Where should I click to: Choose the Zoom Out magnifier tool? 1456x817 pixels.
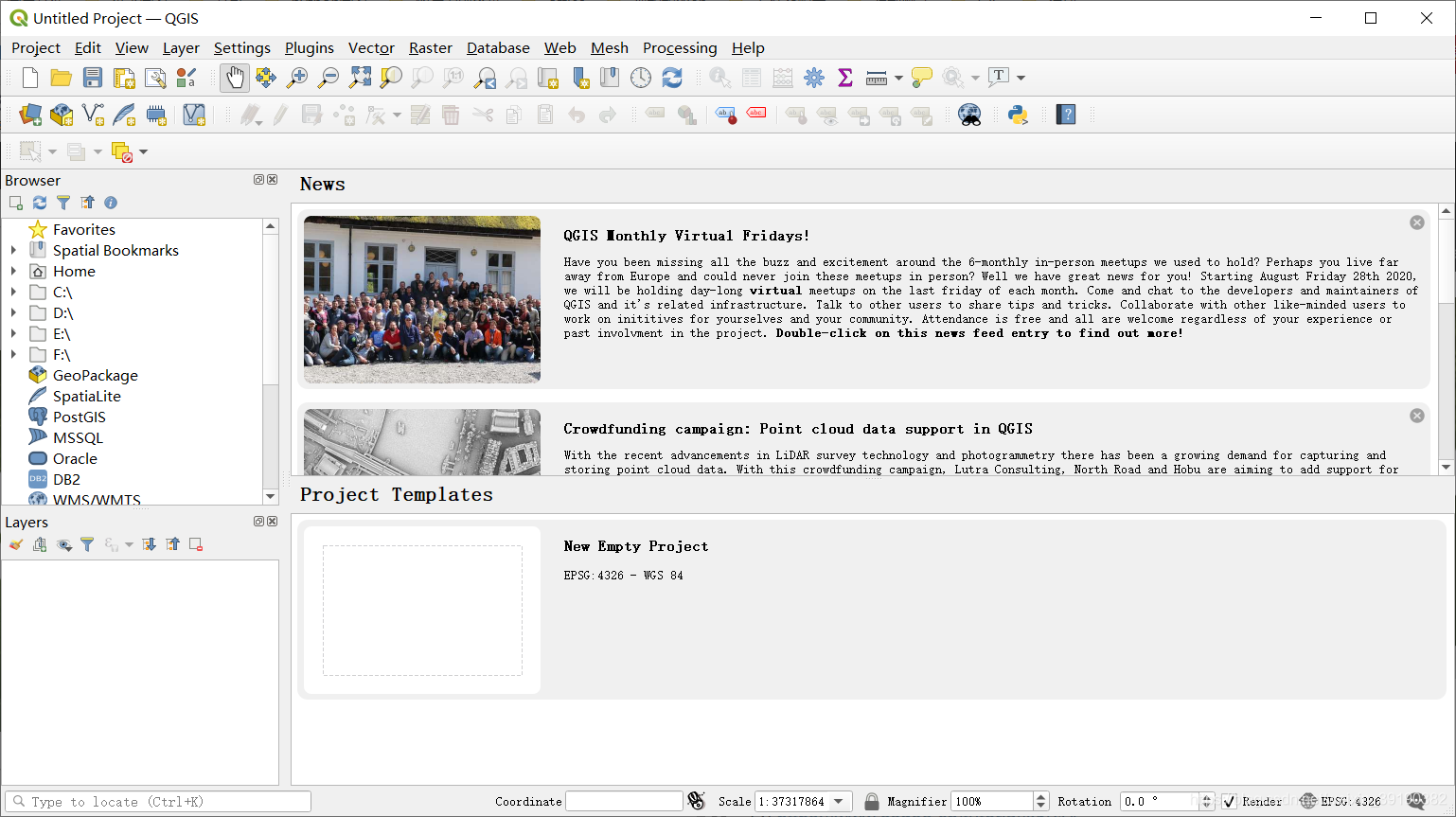(x=328, y=78)
